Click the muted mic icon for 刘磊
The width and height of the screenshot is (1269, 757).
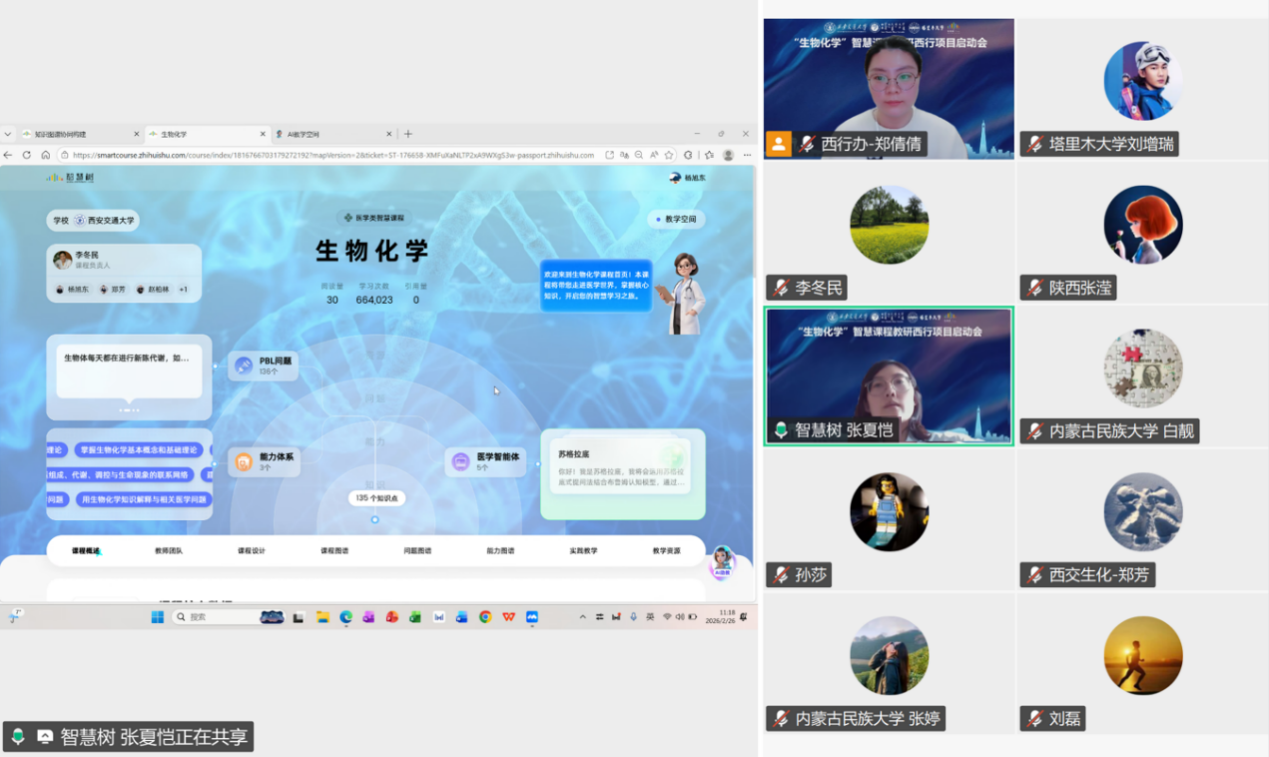(x=1035, y=718)
